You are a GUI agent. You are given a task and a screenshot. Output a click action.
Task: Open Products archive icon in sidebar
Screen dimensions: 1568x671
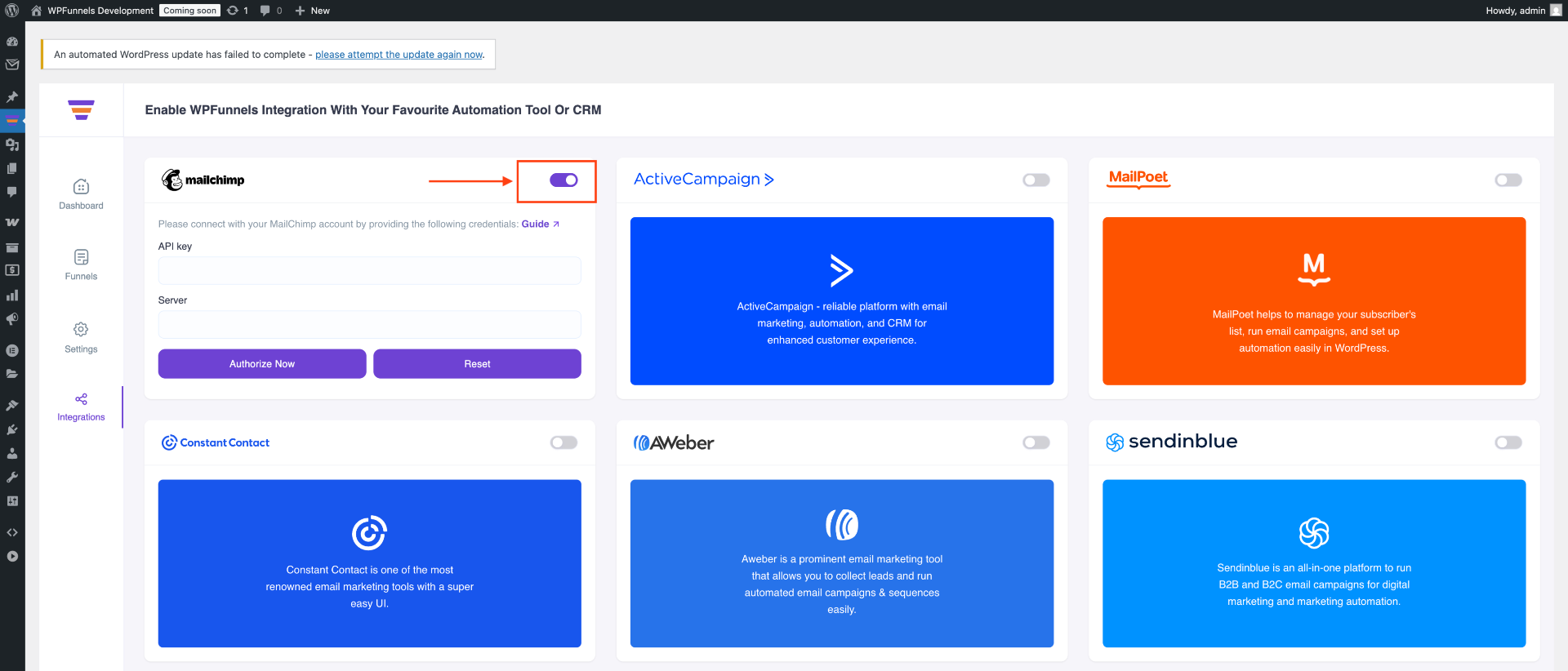point(12,247)
